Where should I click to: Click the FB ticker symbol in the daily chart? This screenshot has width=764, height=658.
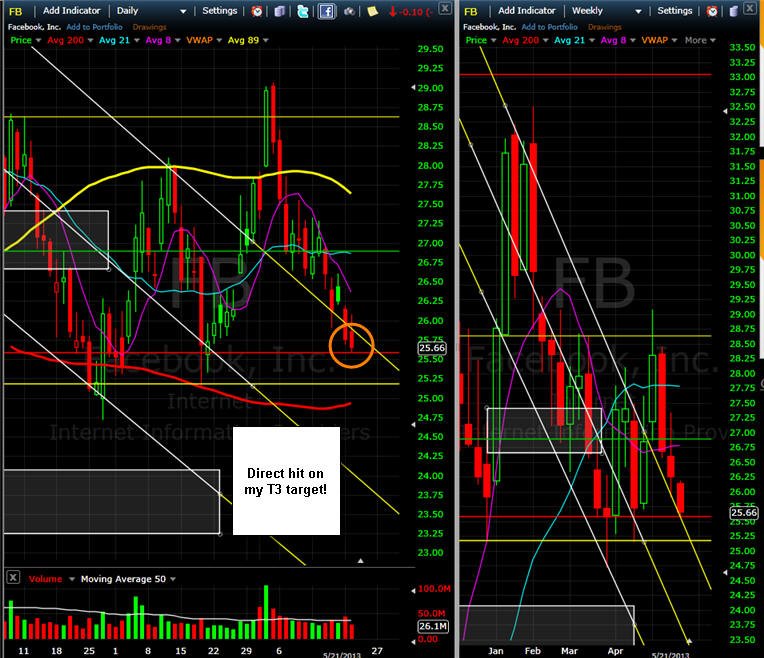tap(16, 11)
